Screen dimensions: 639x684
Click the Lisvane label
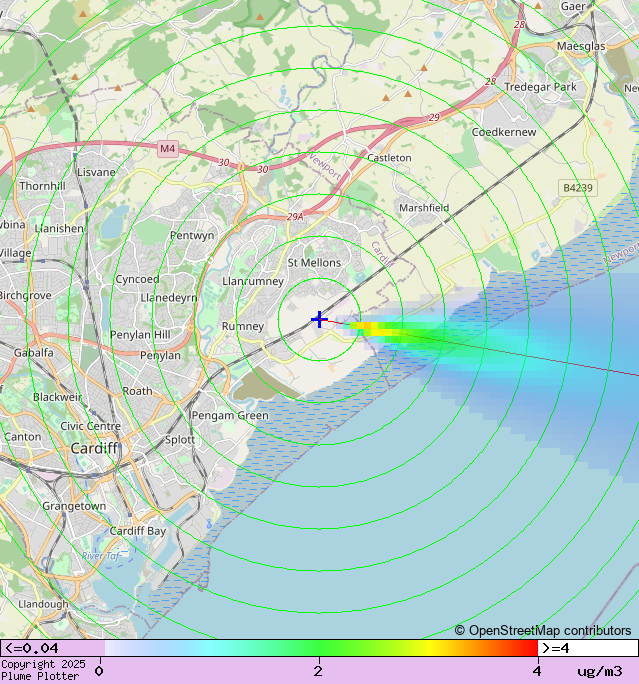point(96,172)
